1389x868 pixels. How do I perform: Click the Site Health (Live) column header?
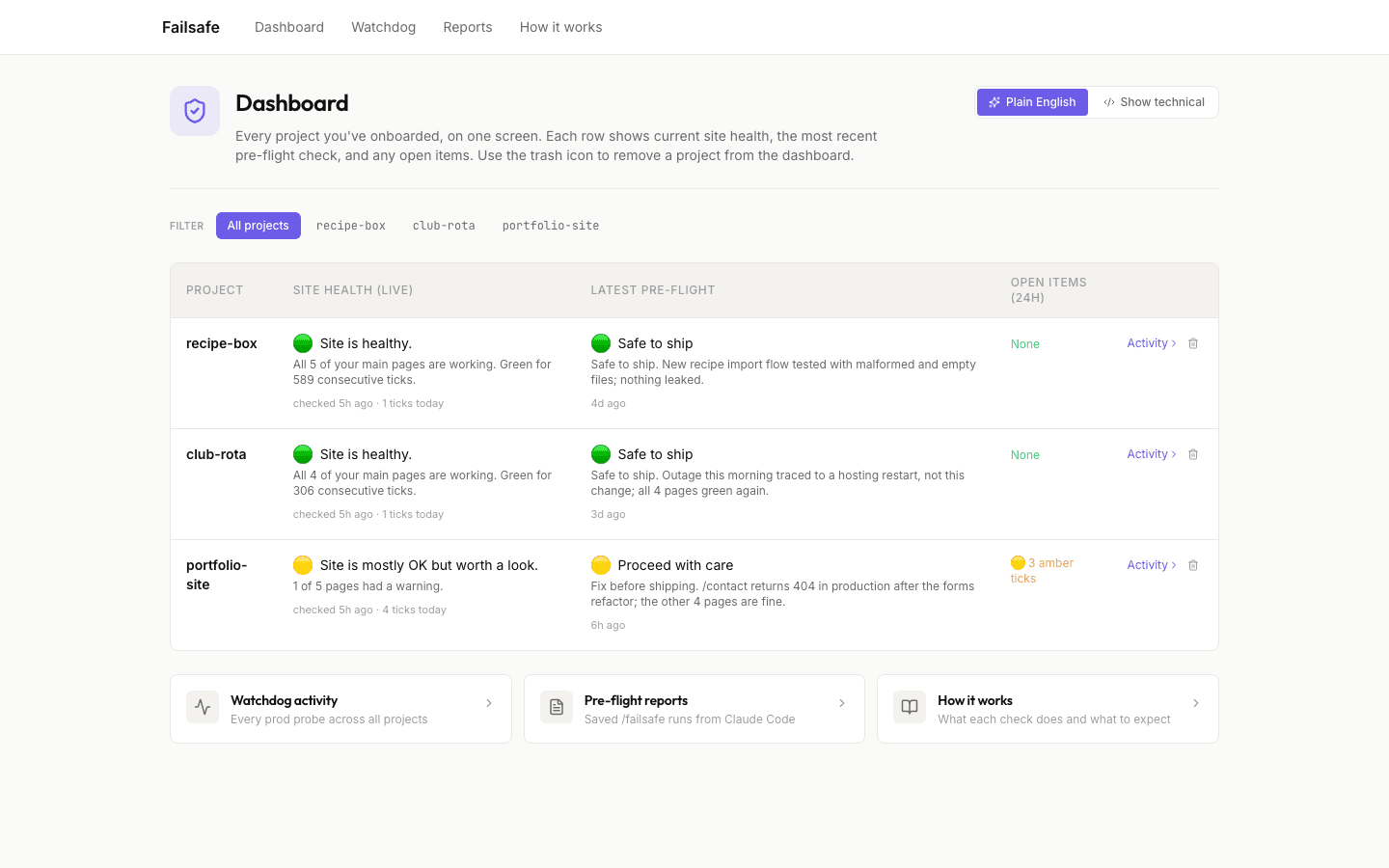tap(353, 290)
